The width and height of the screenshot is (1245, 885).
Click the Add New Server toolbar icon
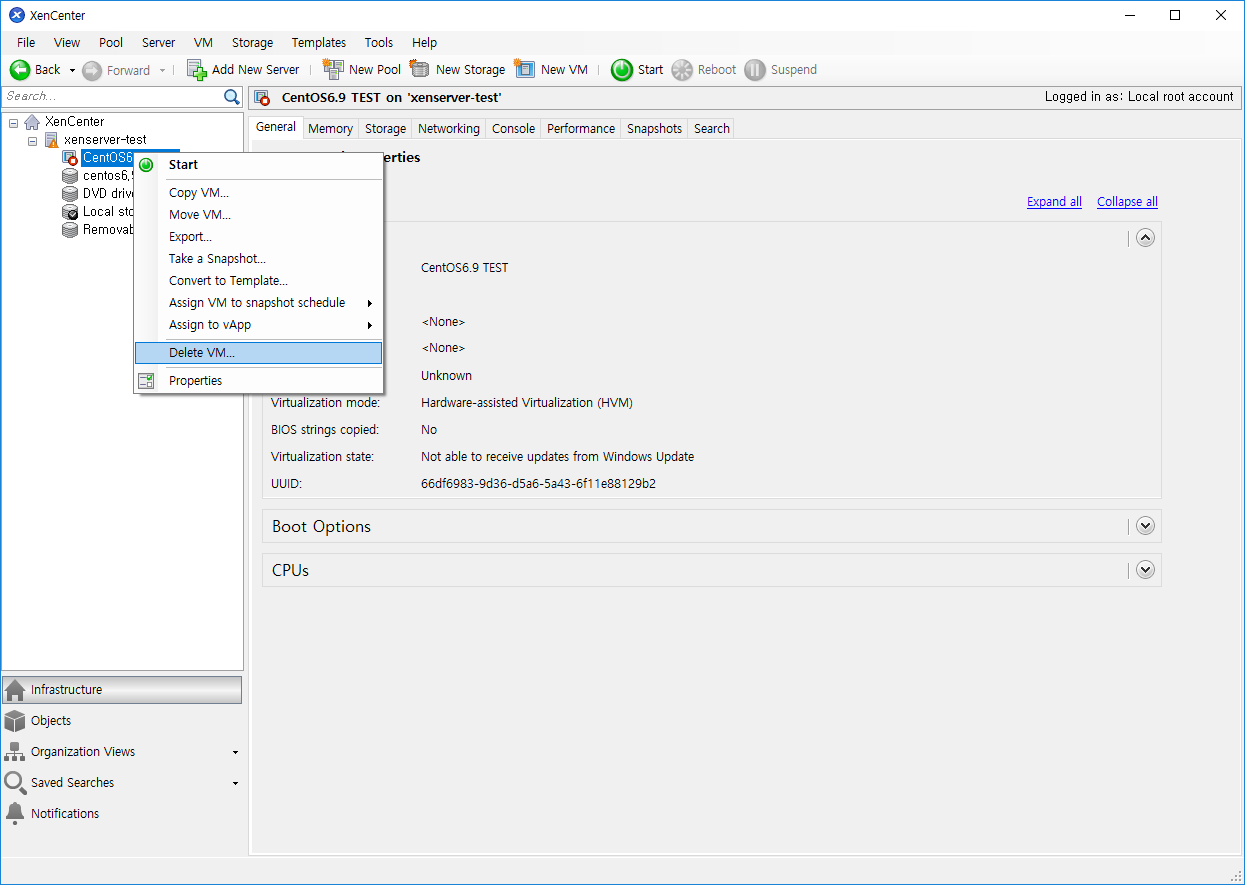coord(197,70)
